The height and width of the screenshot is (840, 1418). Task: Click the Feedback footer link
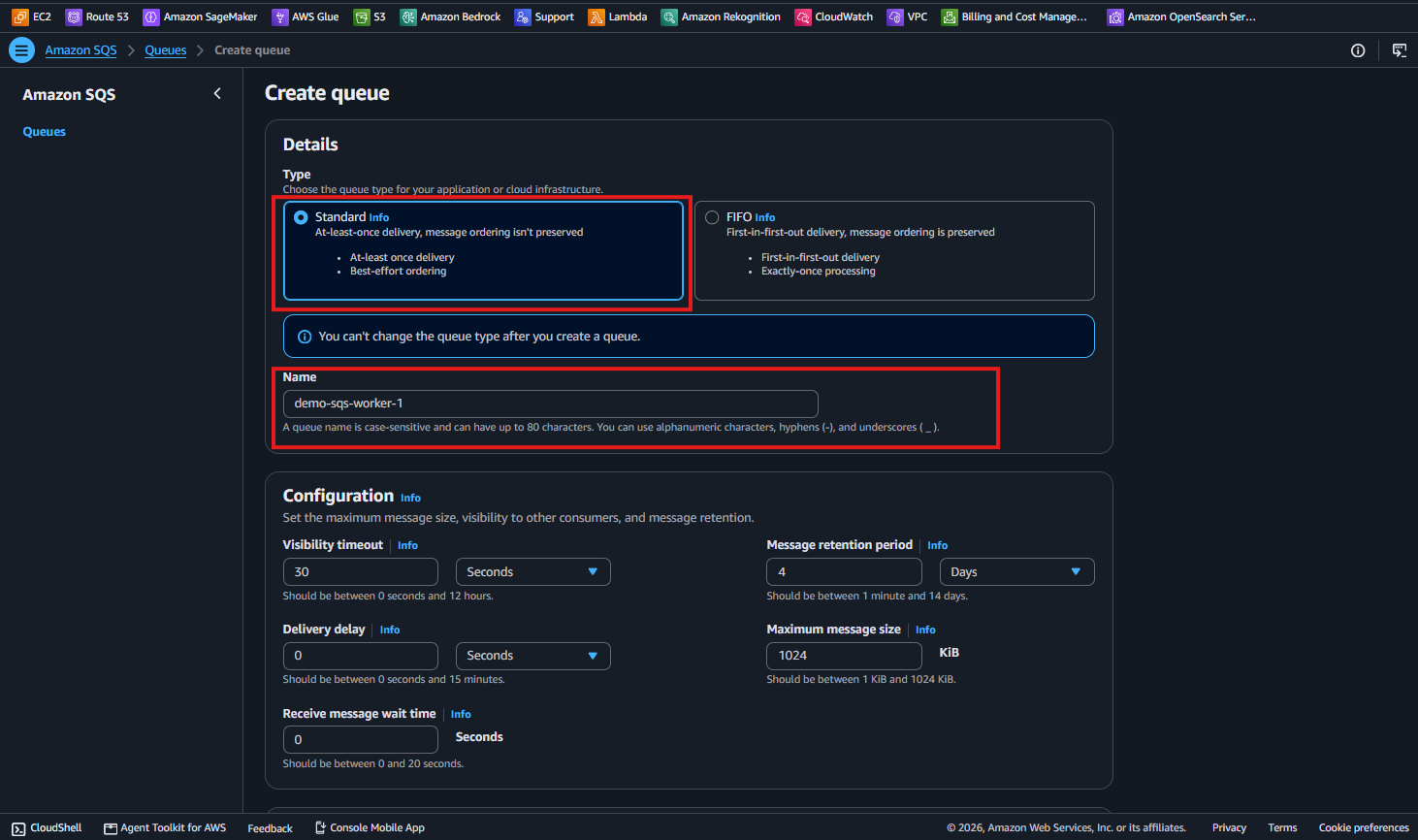click(x=270, y=828)
